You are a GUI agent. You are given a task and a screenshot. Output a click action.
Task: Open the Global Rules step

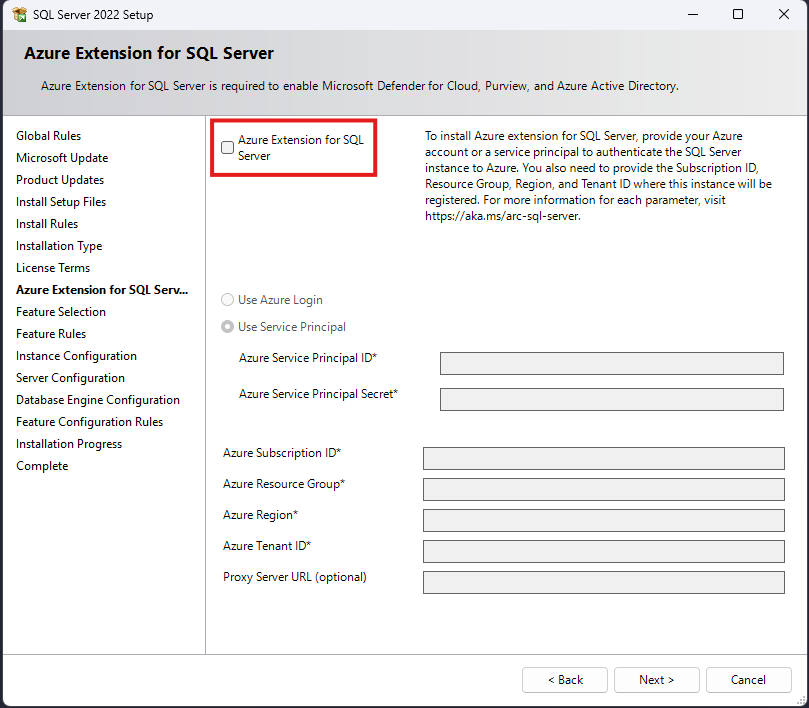tap(48, 136)
